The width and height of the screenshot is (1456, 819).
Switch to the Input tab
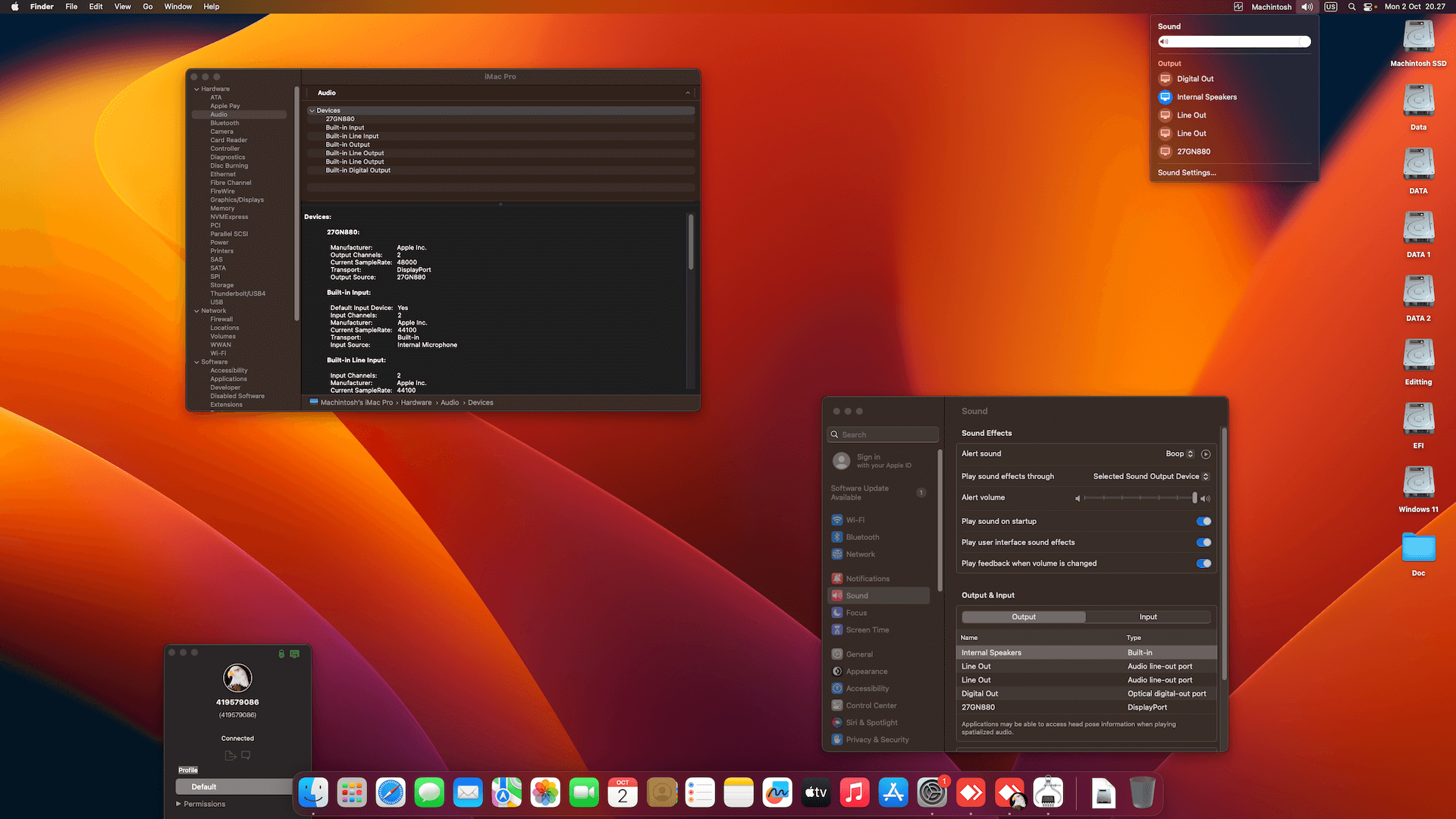coord(1147,617)
